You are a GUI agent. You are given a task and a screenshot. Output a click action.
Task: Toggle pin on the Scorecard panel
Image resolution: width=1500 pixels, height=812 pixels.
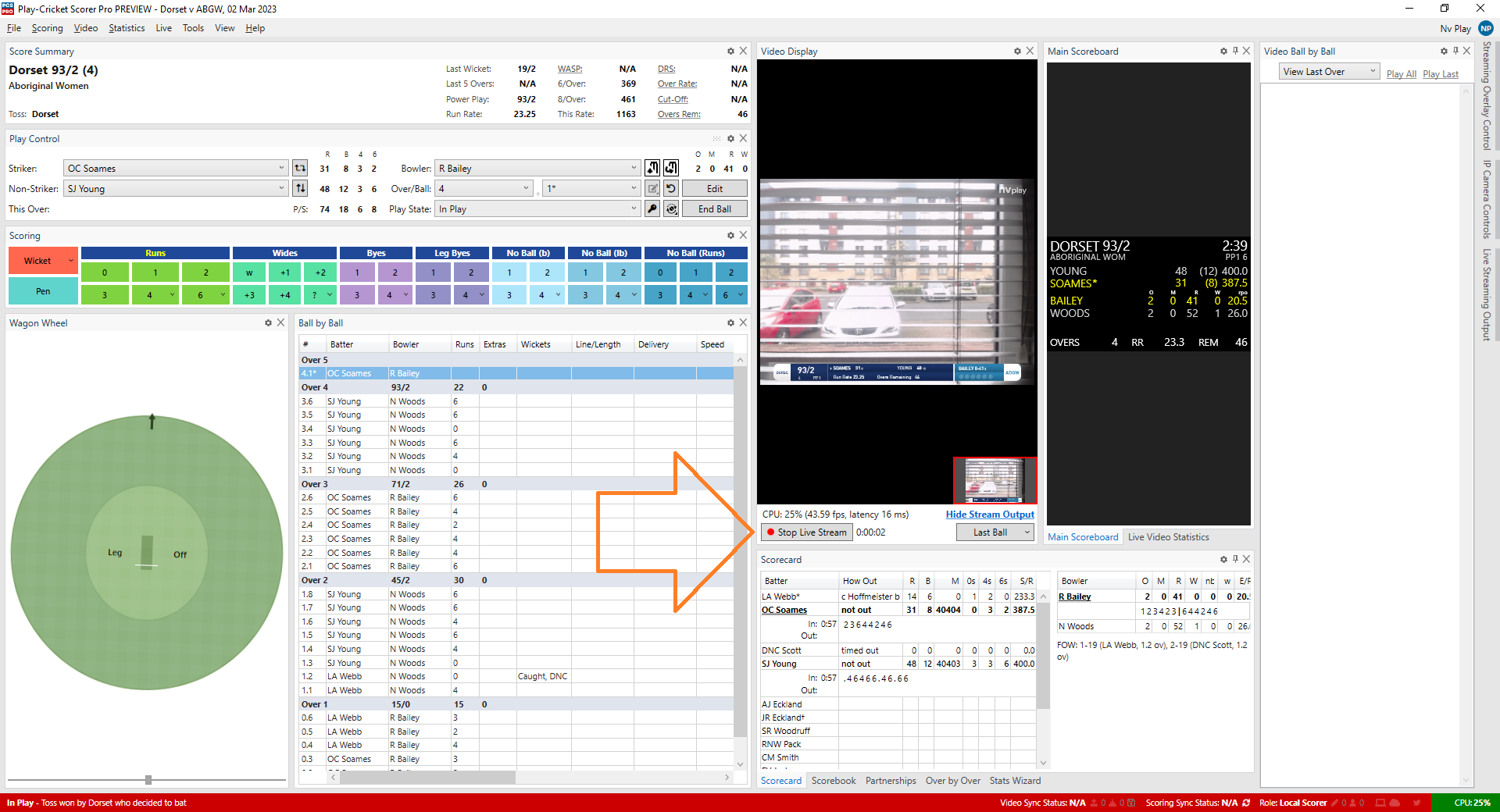(x=1235, y=559)
